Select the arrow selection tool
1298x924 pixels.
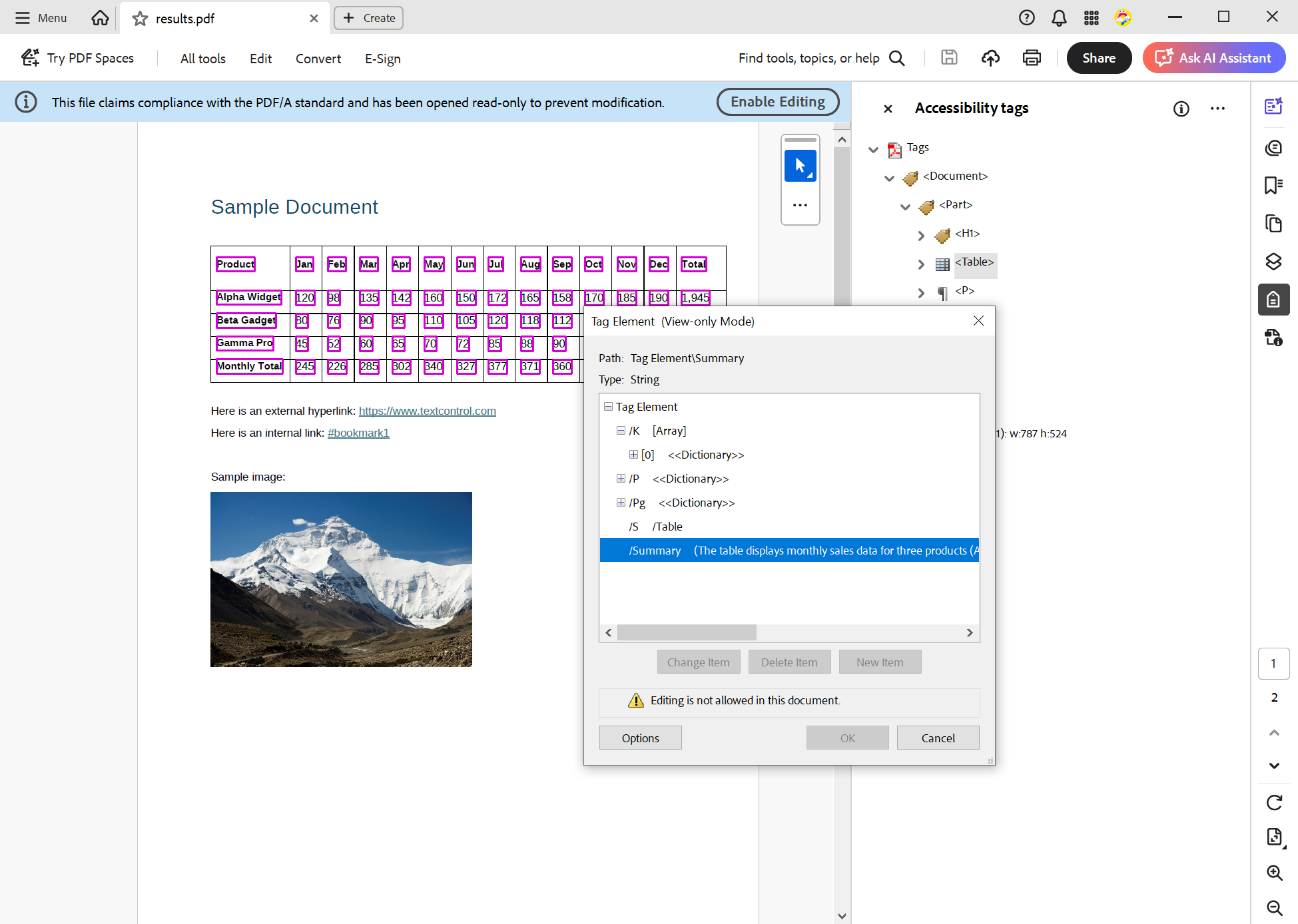click(x=800, y=166)
